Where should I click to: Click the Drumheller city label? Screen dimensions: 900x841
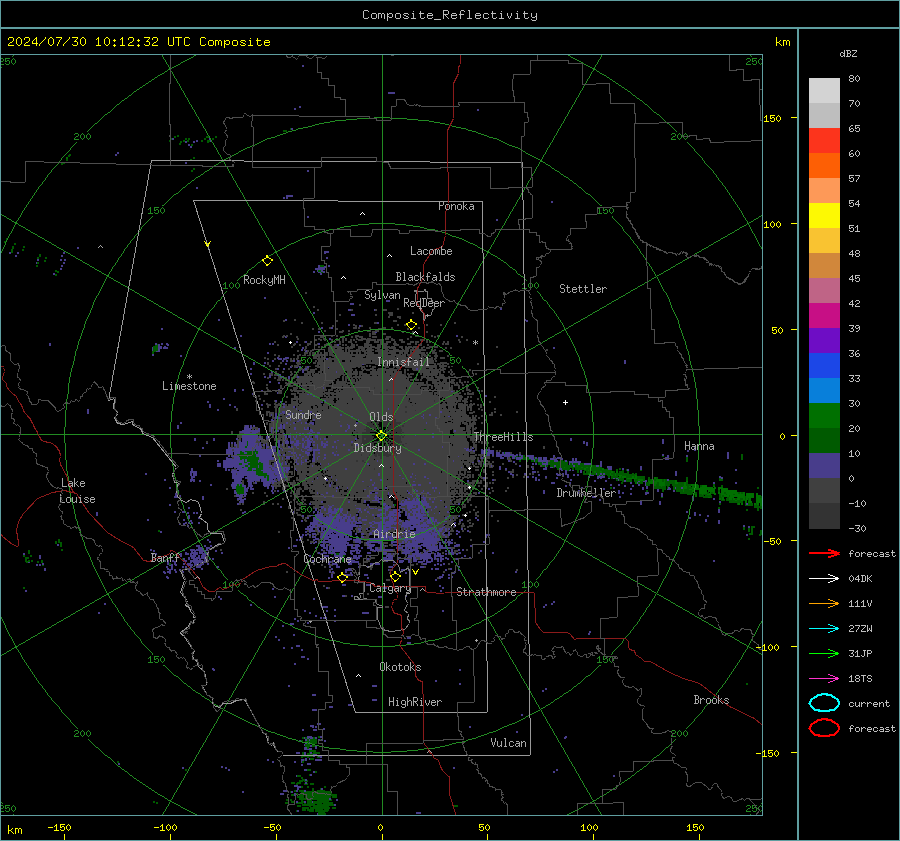click(x=586, y=493)
